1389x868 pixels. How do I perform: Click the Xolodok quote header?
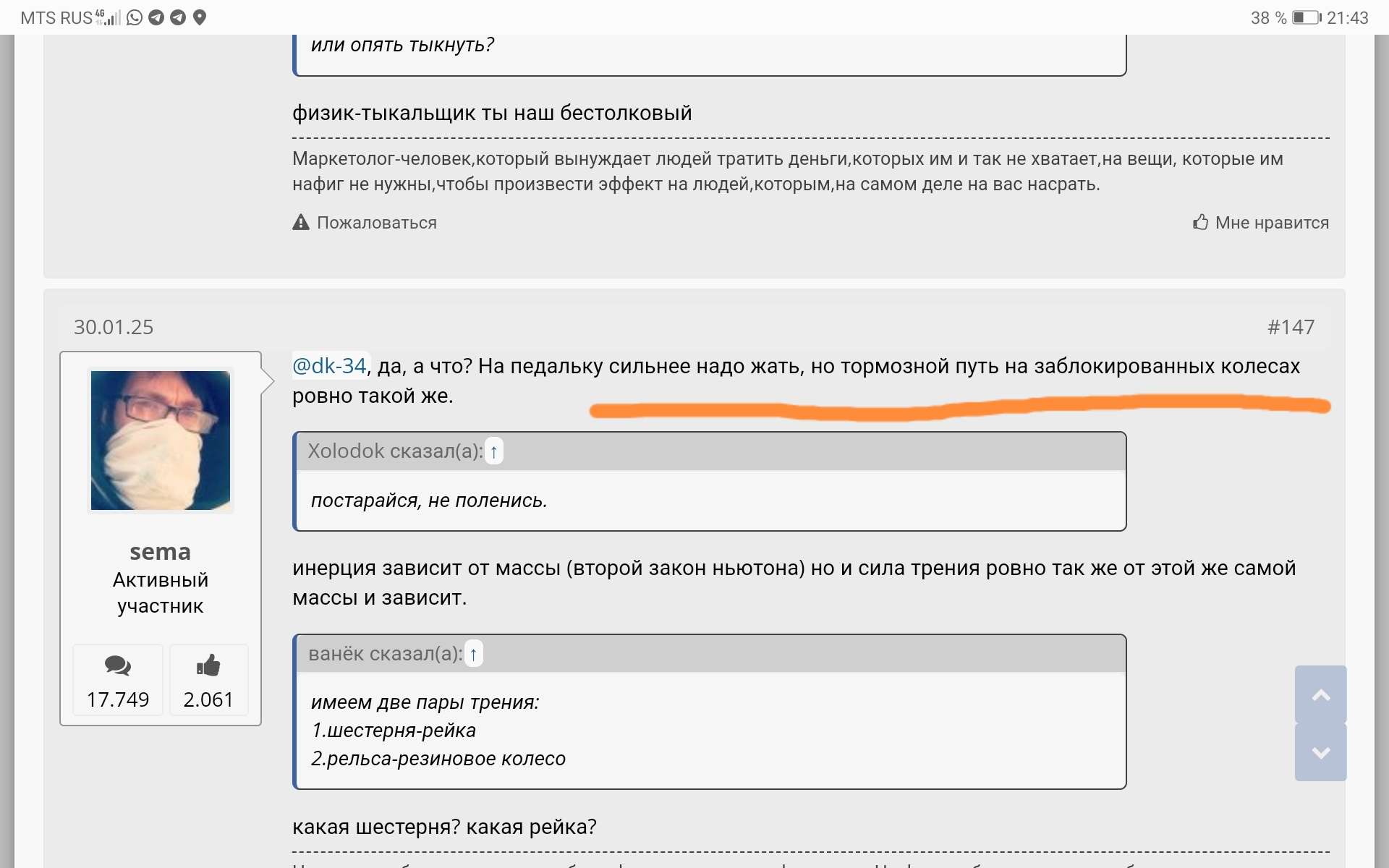(x=395, y=451)
